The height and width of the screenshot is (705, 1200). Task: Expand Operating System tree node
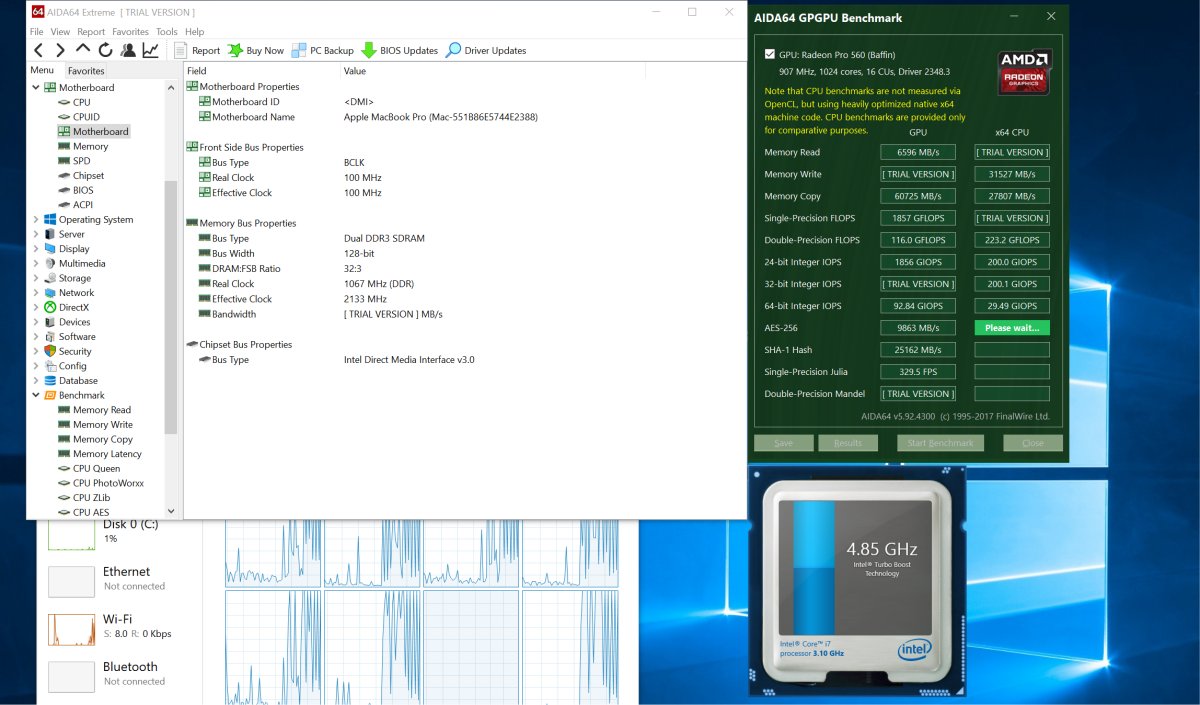36,220
